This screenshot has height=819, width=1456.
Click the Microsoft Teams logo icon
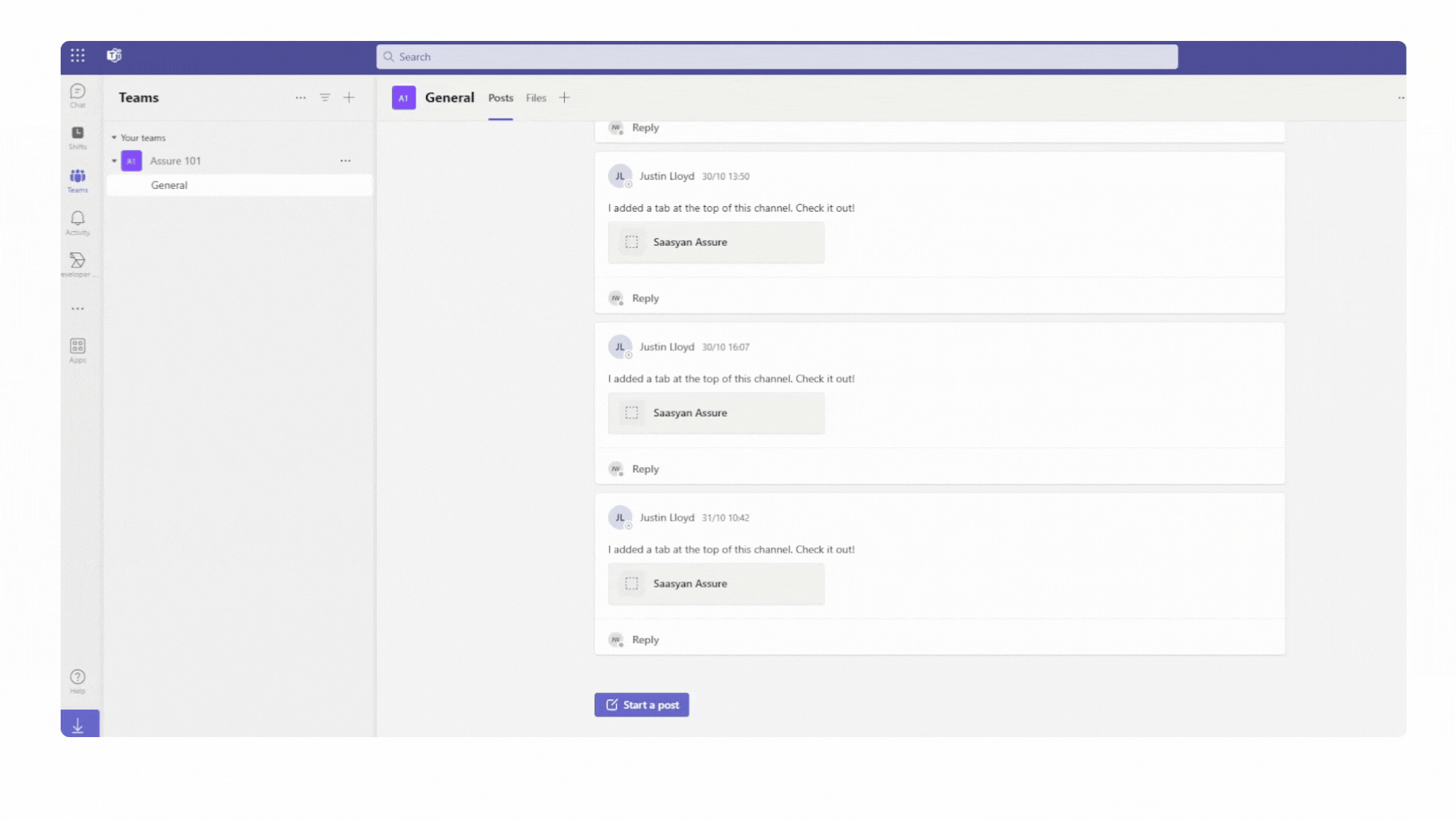click(x=115, y=55)
